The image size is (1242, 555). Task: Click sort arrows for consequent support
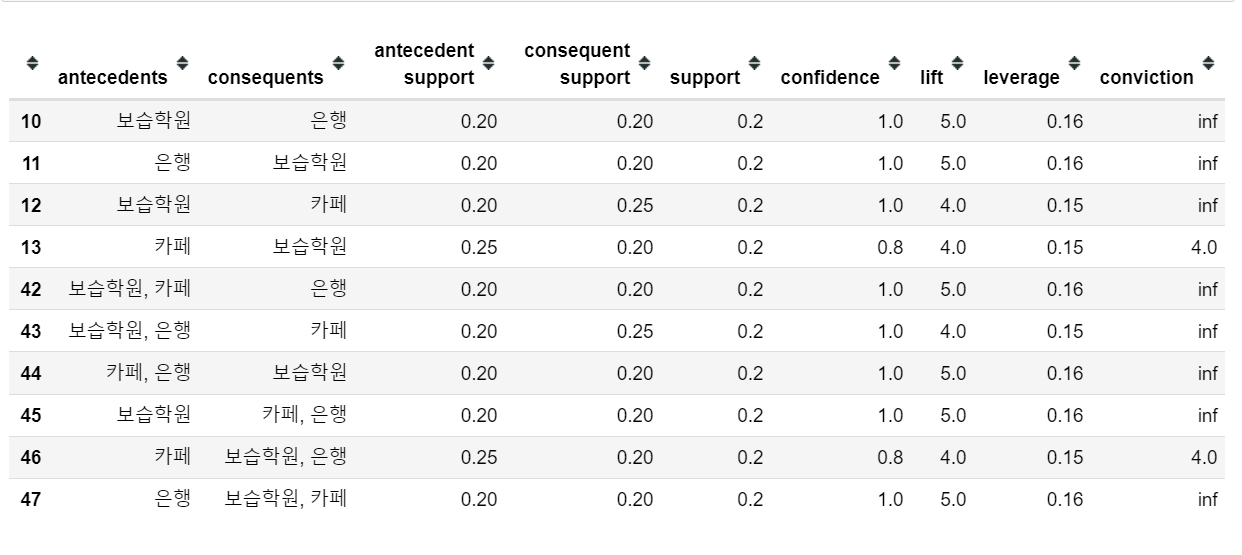644,63
